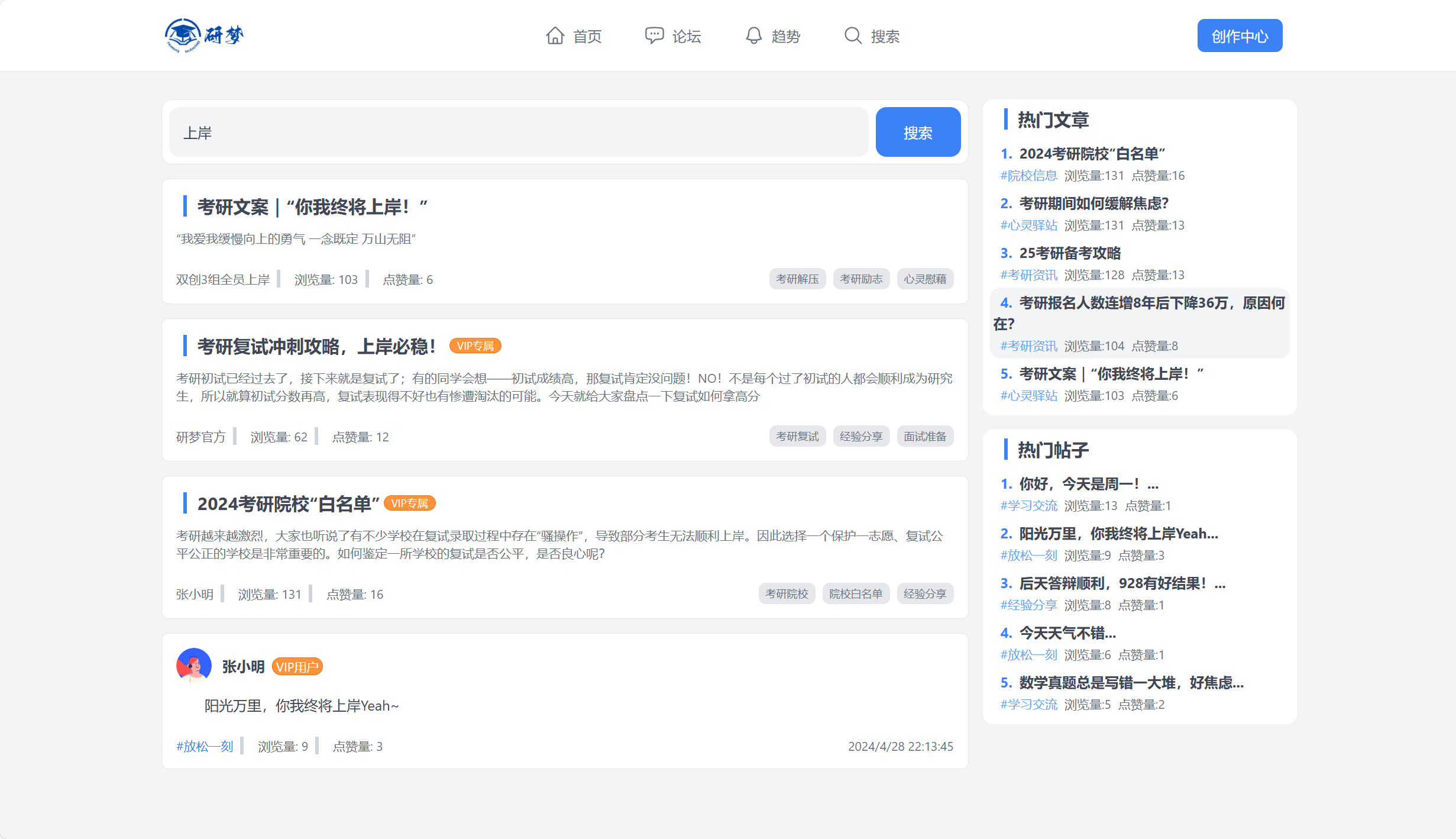The image size is (1456, 839).
Task: Click the bell icon next to 趋势
Action: tap(753, 36)
